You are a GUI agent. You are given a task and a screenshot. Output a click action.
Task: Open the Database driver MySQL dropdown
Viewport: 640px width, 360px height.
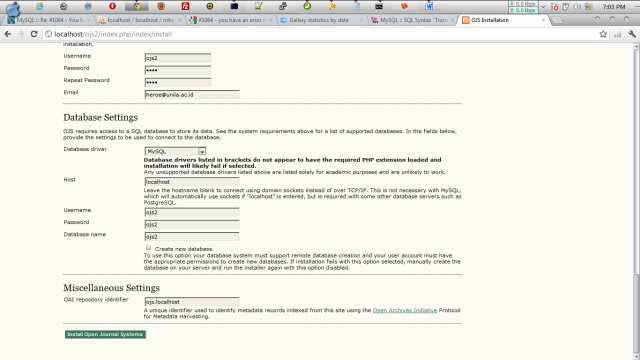click(x=175, y=151)
